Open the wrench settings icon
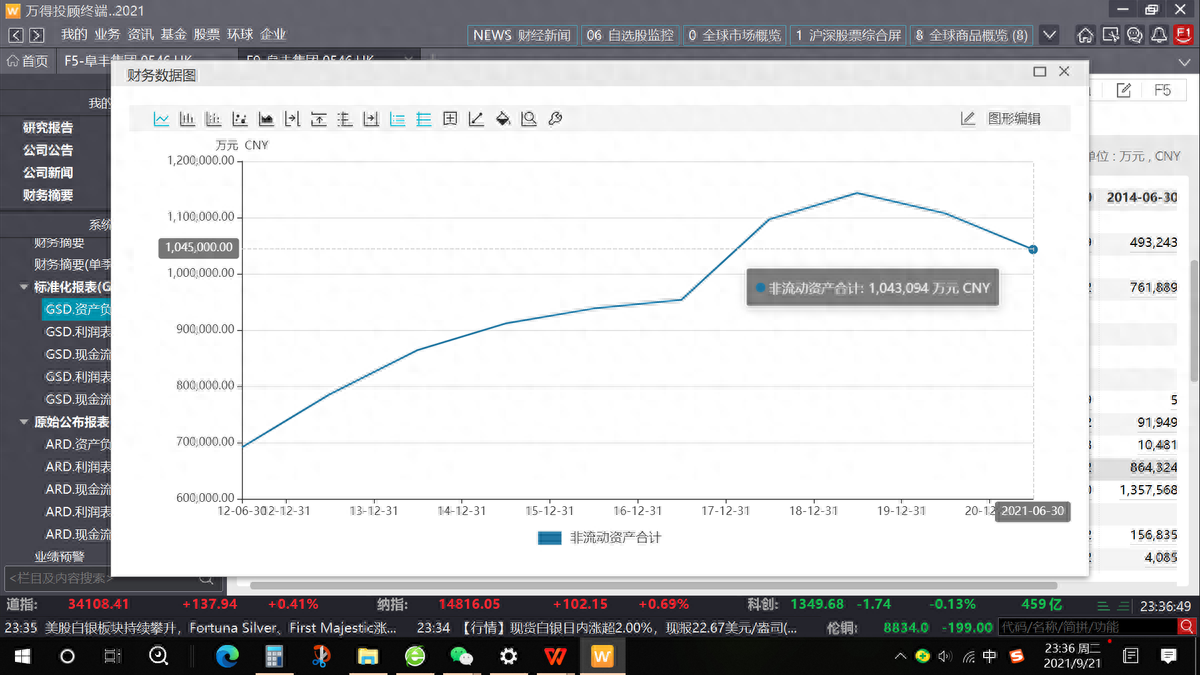This screenshot has height=675, width=1200. point(555,119)
